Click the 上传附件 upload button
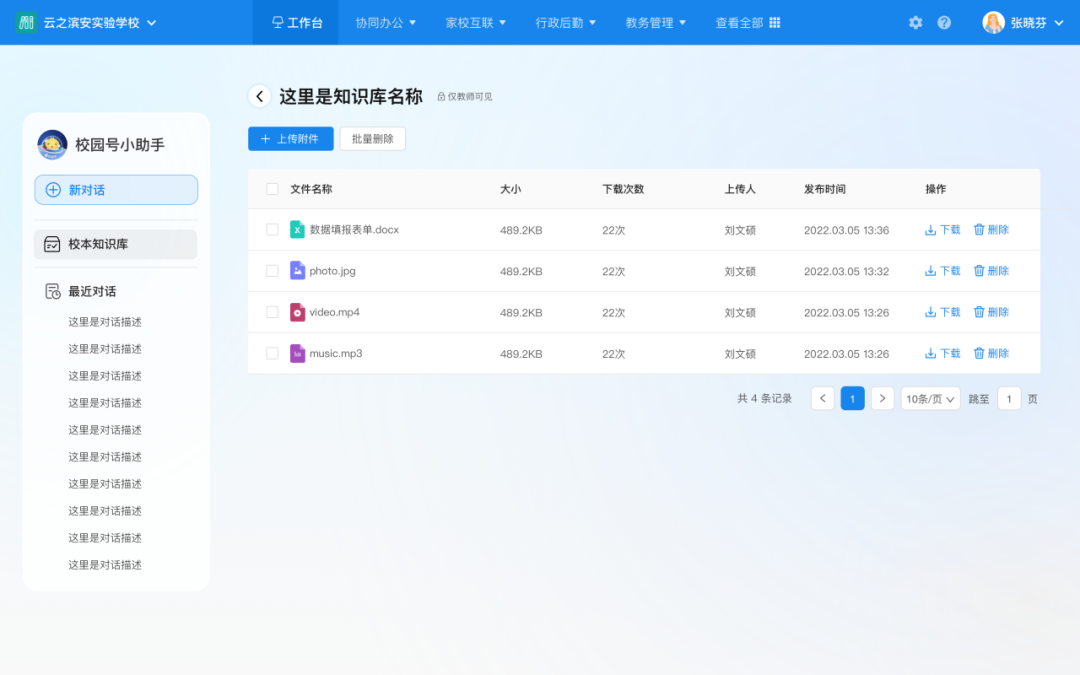This screenshot has width=1080, height=675. pos(290,138)
